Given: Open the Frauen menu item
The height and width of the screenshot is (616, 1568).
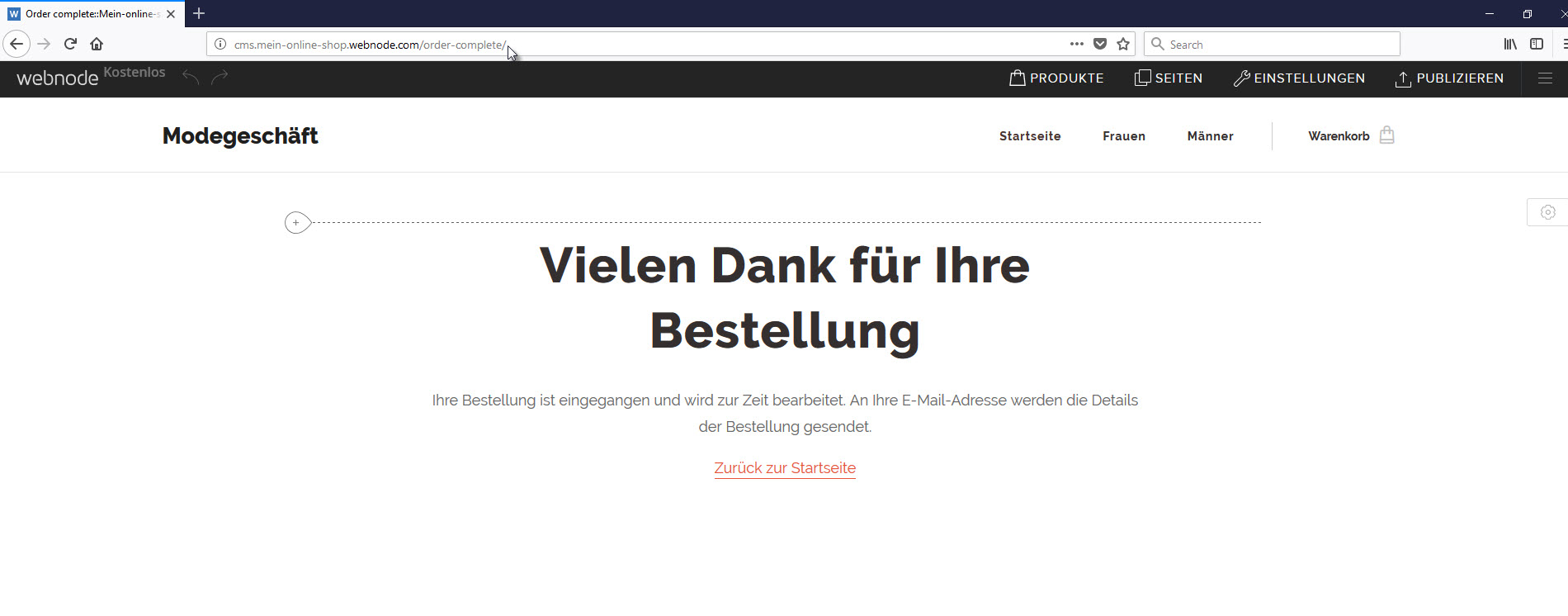Looking at the screenshot, I should tap(1124, 136).
